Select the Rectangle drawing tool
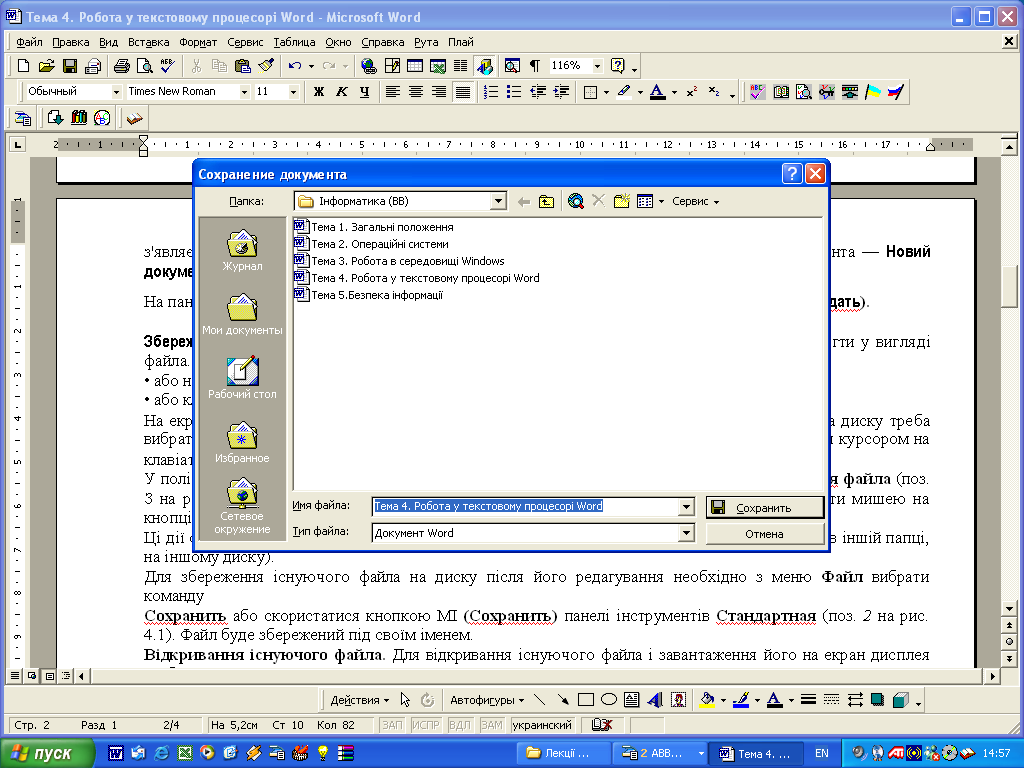 pos(586,700)
